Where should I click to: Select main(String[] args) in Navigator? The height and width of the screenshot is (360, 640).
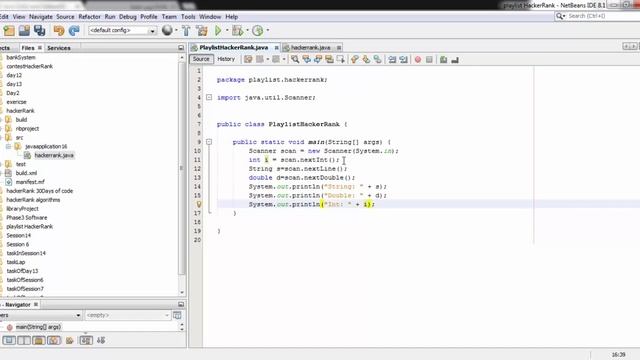(x=38, y=327)
